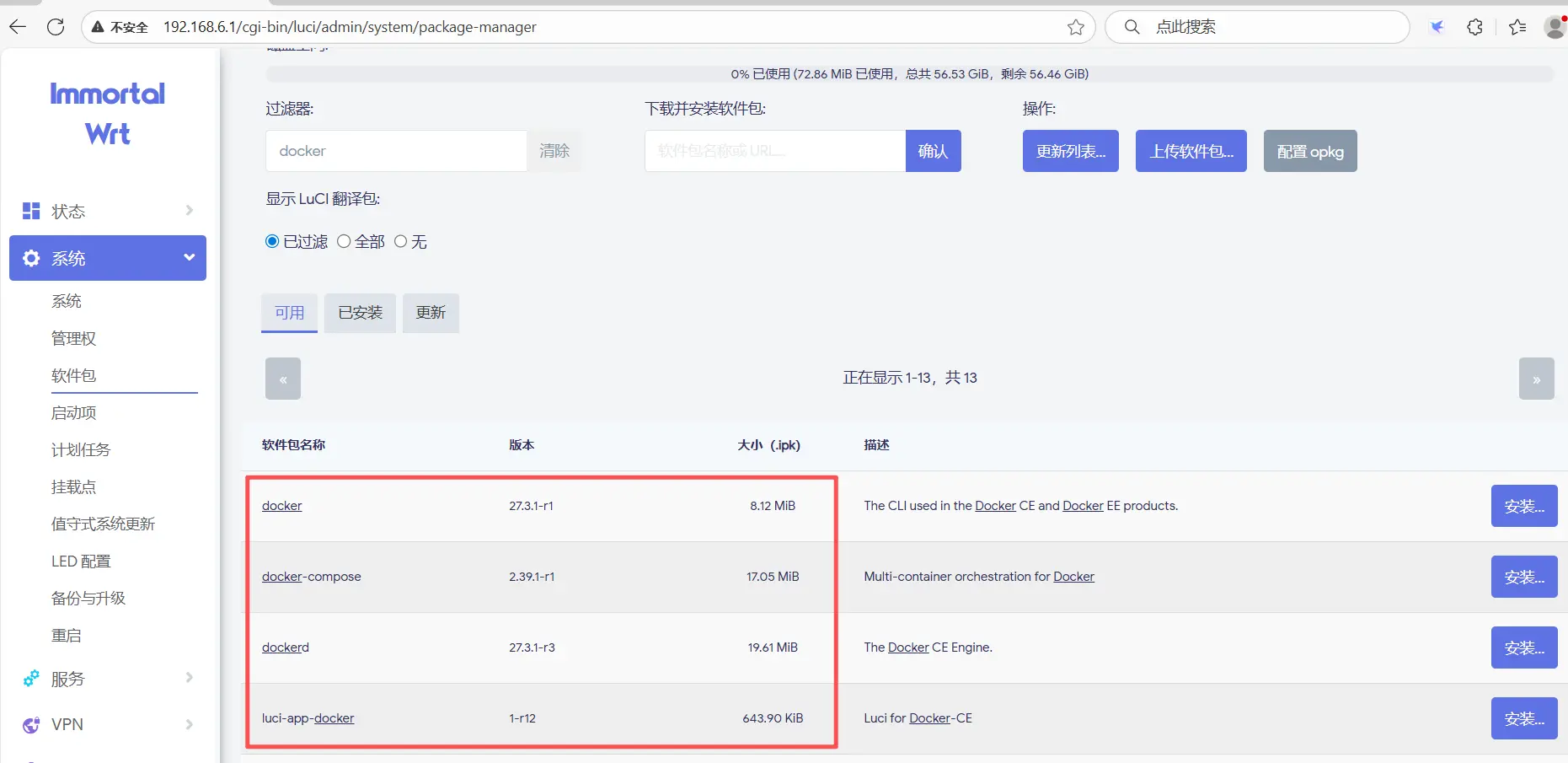This screenshot has height=763, width=1568.
Task: Open the favorites list icon
Action: pyautogui.click(x=1517, y=27)
